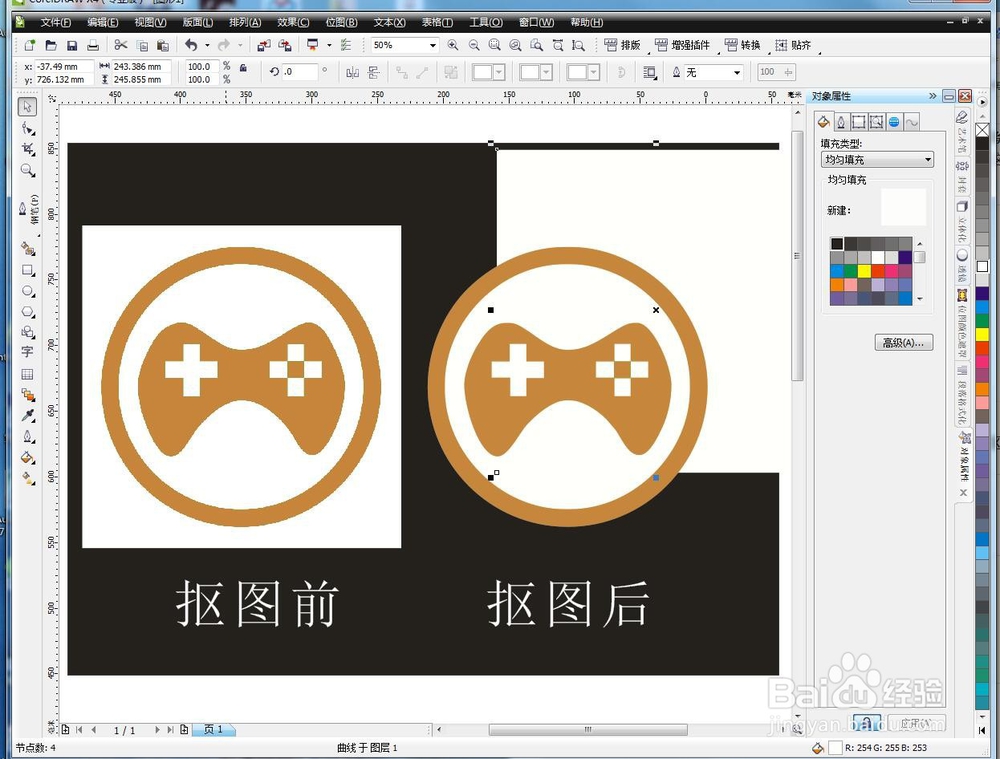Open the 排列(A) menu
The height and width of the screenshot is (759, 1000).
point(245,22)
